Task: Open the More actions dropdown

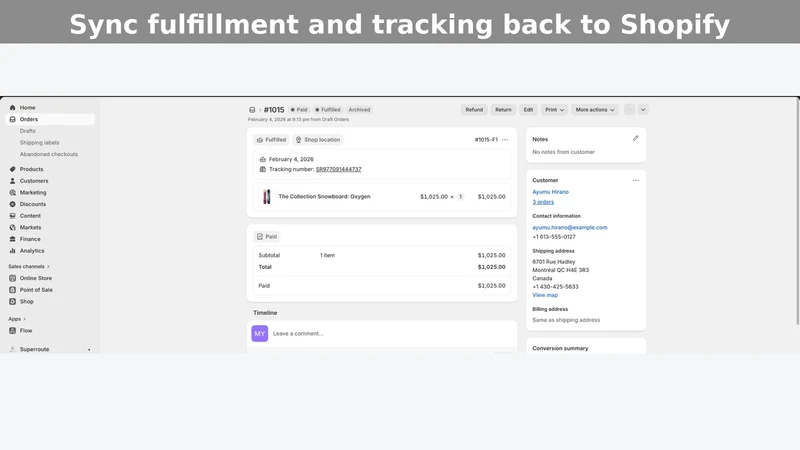Action: coord(595,110)
